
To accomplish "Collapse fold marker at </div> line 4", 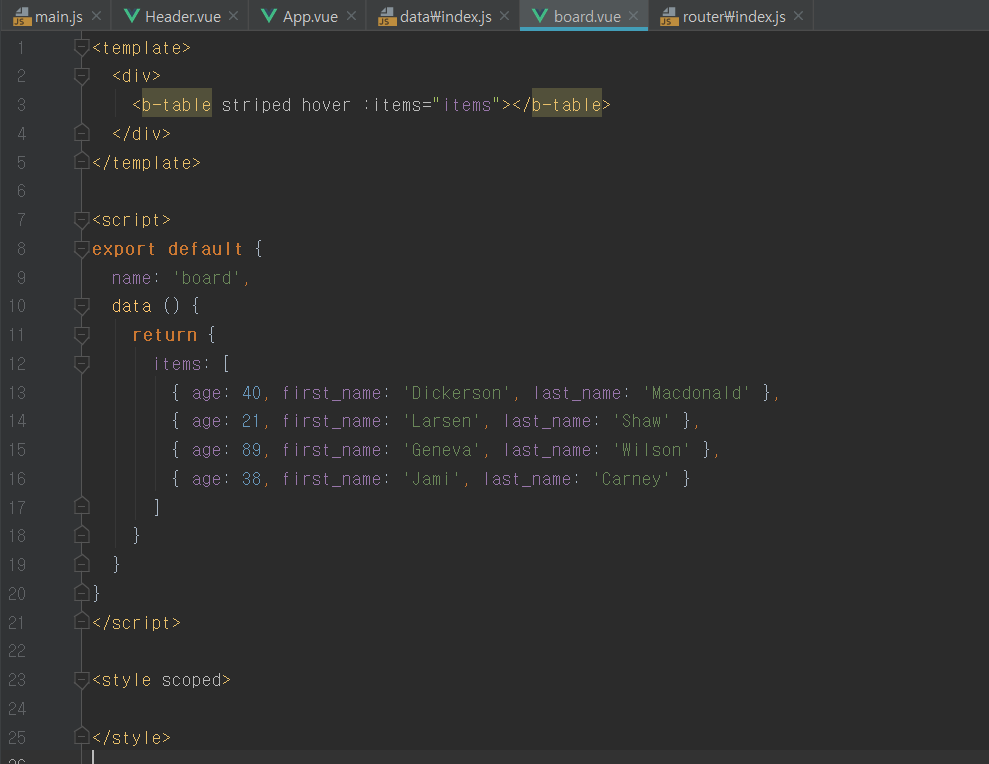I will coord(81,133).
